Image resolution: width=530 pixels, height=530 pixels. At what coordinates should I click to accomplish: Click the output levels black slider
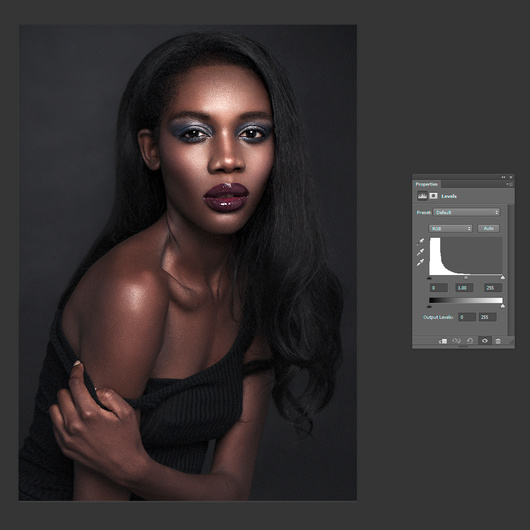429,306
